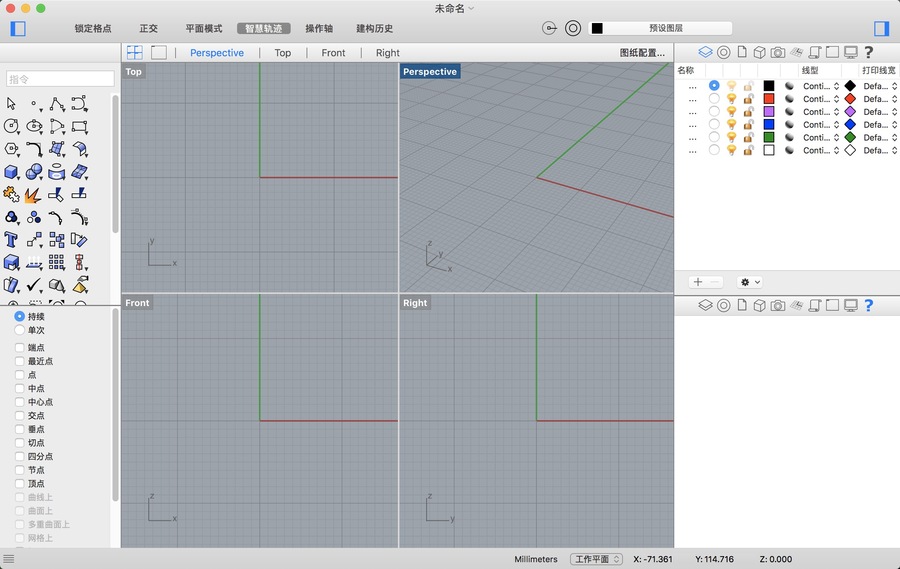The image size is (900, 569).
Task: Switch to the four-viewport layout icon
Action: click(135, 53)
